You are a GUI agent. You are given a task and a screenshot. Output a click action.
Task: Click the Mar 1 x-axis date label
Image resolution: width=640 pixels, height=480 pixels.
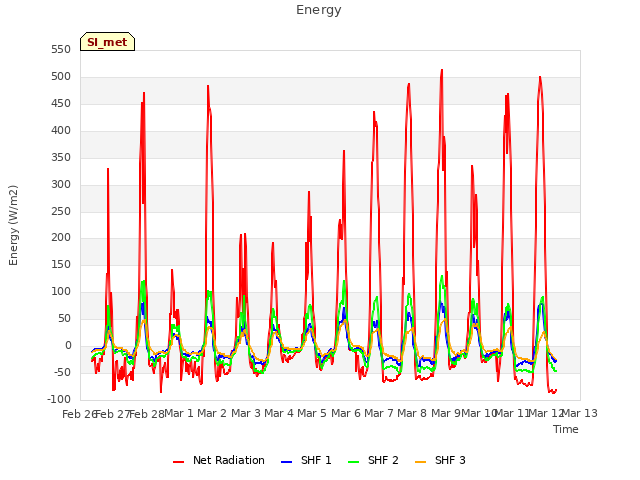[x=178, y=413]
